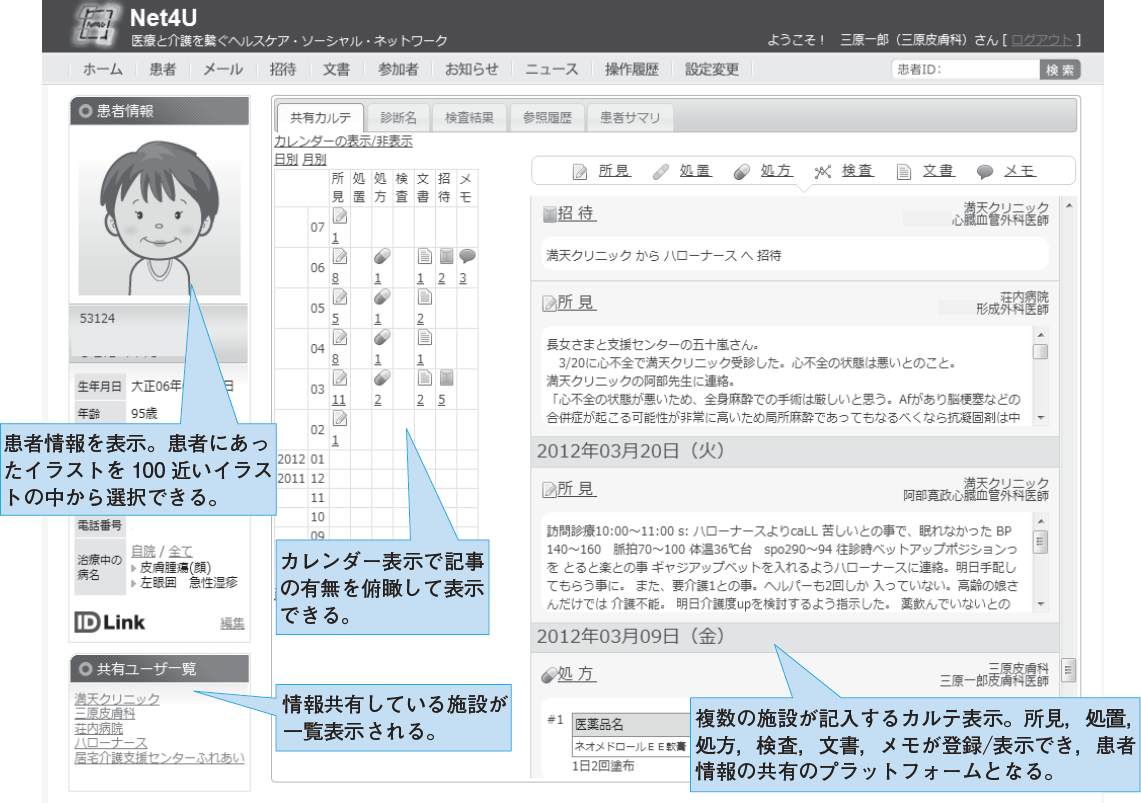Switch to the 患者サマリ tab
Screen dimensions: 1141x803
click(x=630, y=117)
